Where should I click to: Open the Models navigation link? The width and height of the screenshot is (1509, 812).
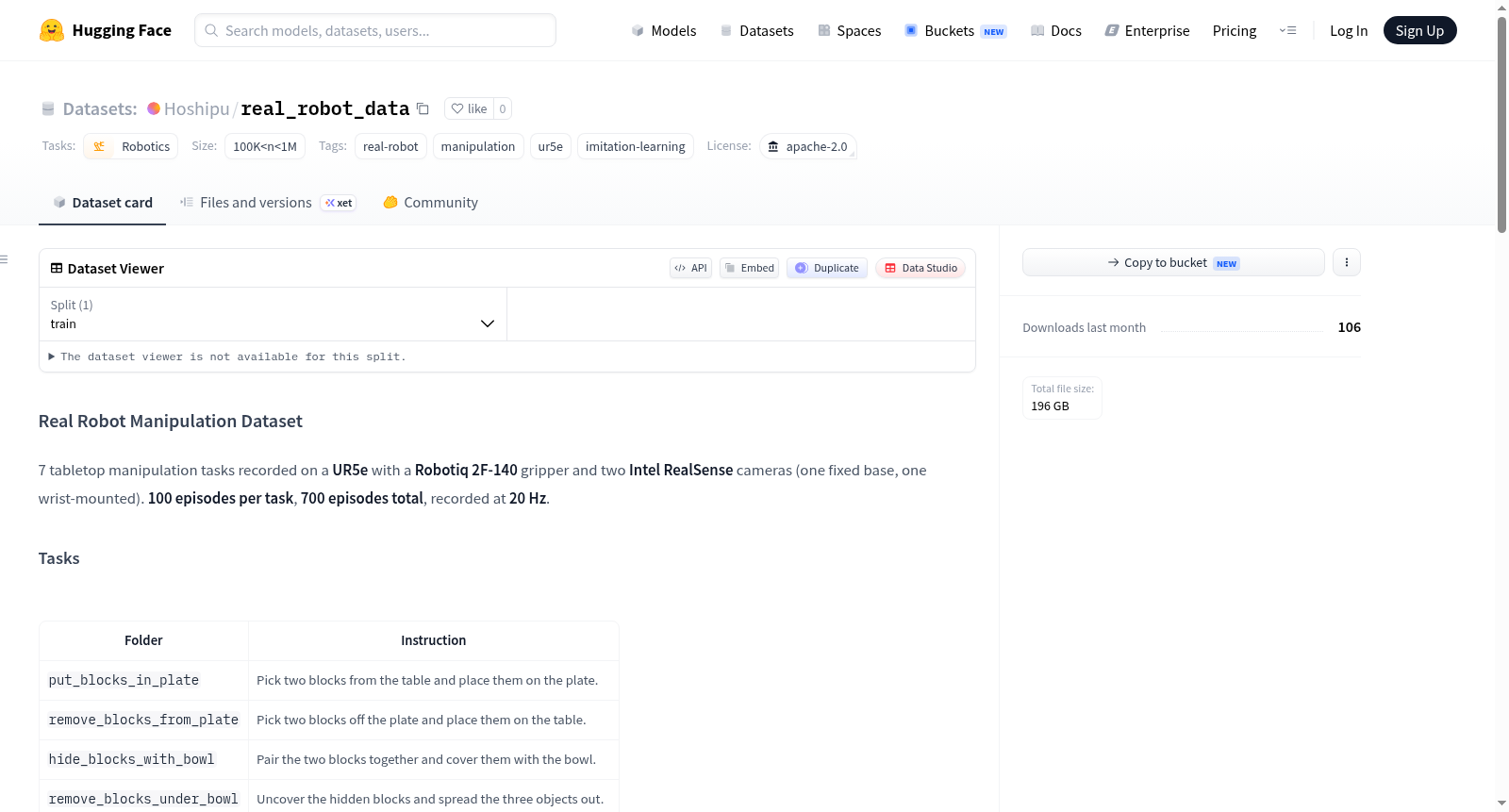click(664, 31)
